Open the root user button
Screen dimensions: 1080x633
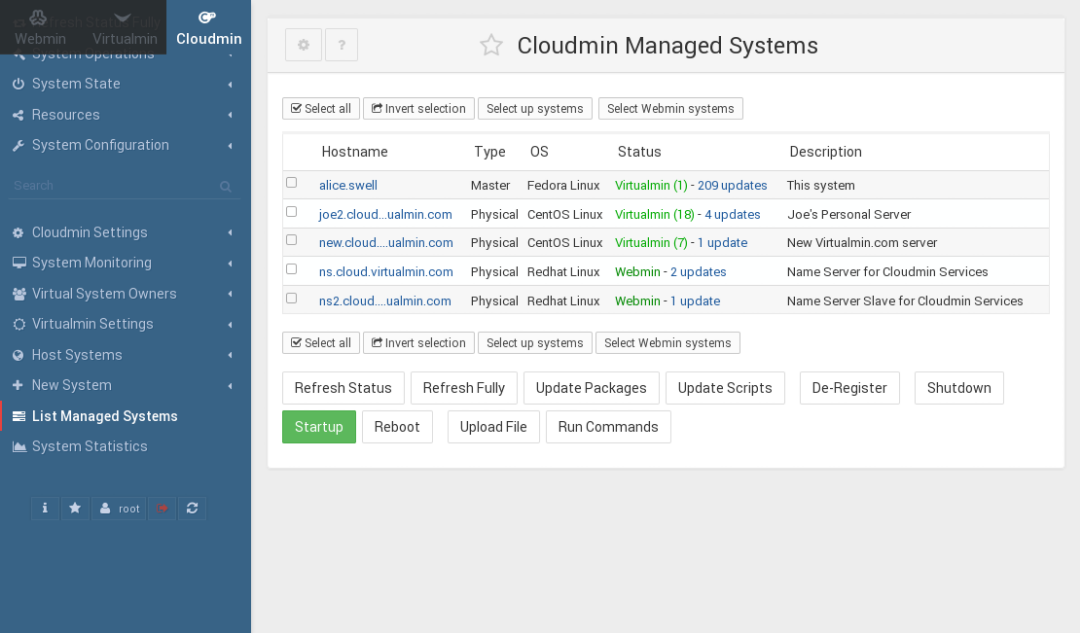[x=119, y=508]
